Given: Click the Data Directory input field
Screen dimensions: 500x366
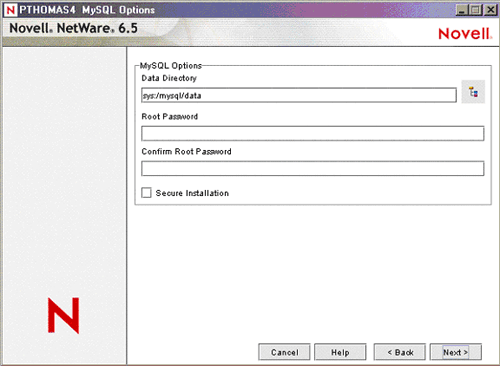Looking at the screenshot, I should click(x=299, y=95).
